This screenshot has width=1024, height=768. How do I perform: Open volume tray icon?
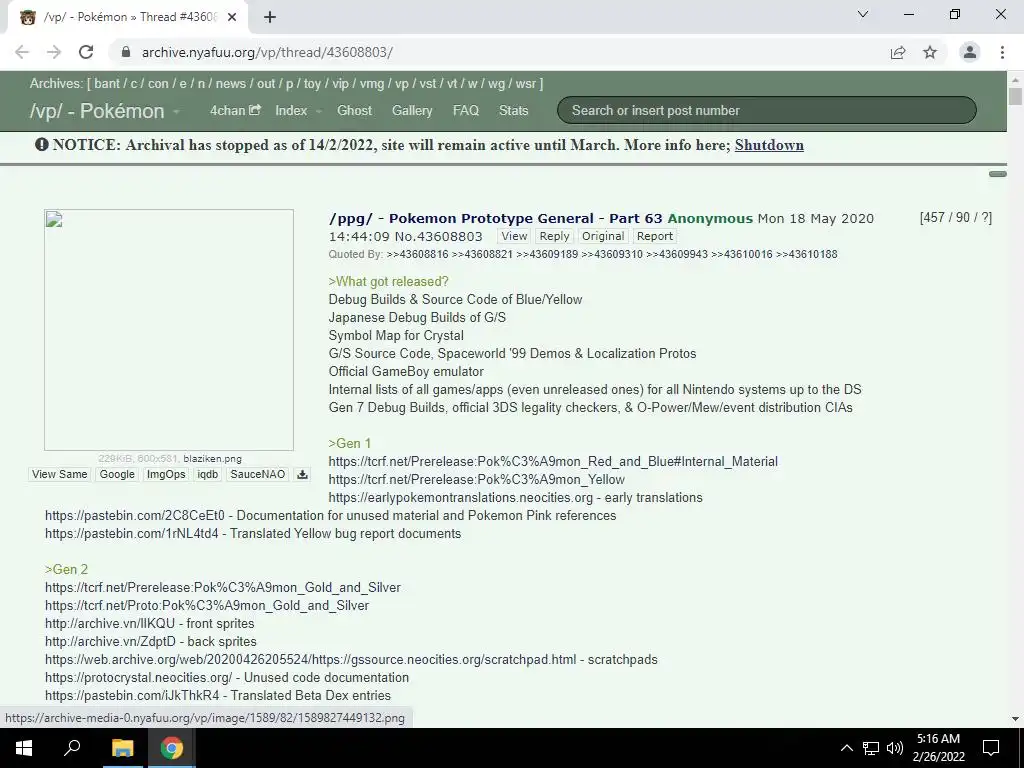tap(895, 748)
